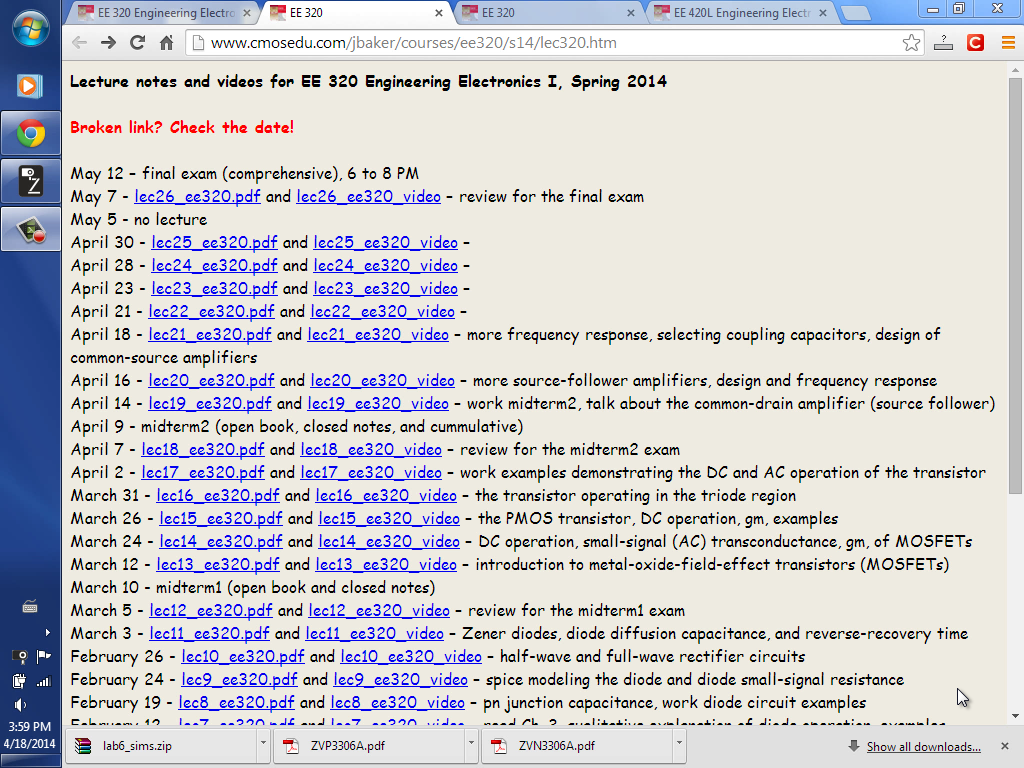The width and height of the screenshot is (1024, 768).
Task: Open the Z application in taskbar
Action: pos(31,181)
